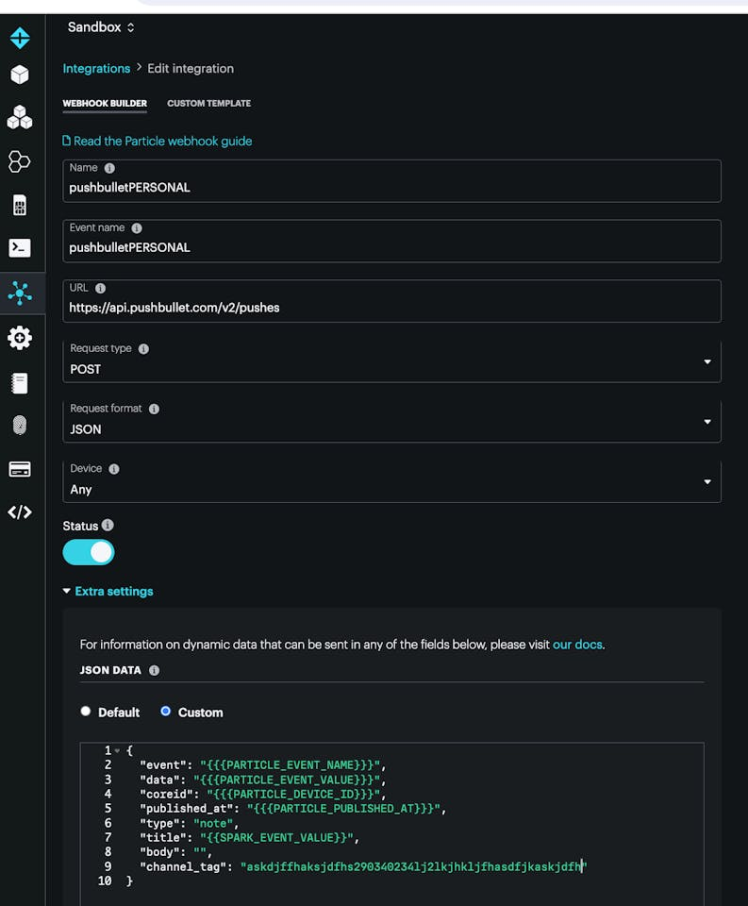
Task: Open the Billing credit card icon
Action: 19,469
